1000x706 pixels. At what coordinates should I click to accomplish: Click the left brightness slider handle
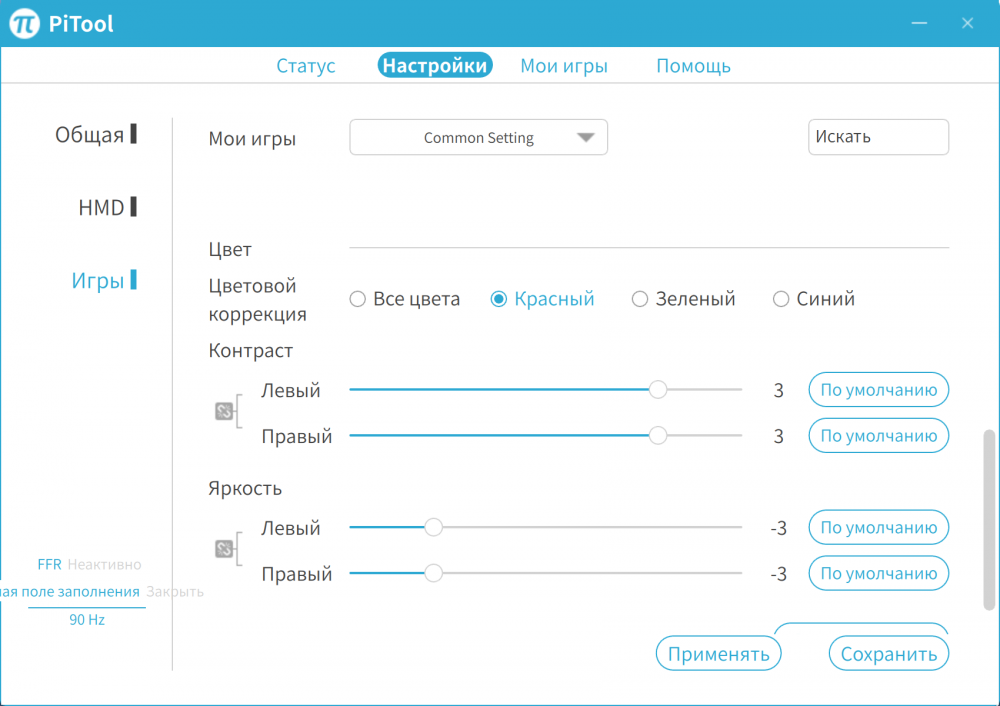pyautogui.click(x=433, y=527)
